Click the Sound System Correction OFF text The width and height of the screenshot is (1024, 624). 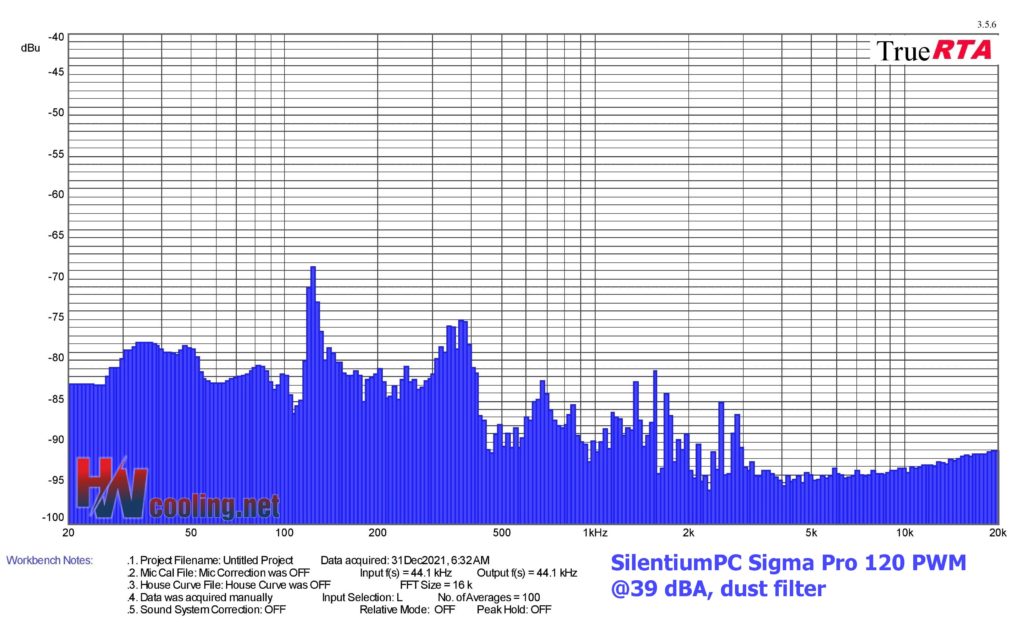[x=206, y=610]
